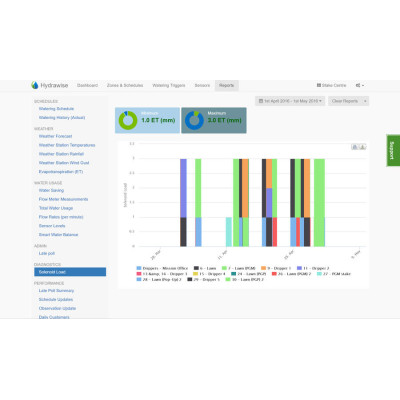This screenshot has height=400, width=400.
Task: Open Schedule Updates report
Action: pos(56,300)
